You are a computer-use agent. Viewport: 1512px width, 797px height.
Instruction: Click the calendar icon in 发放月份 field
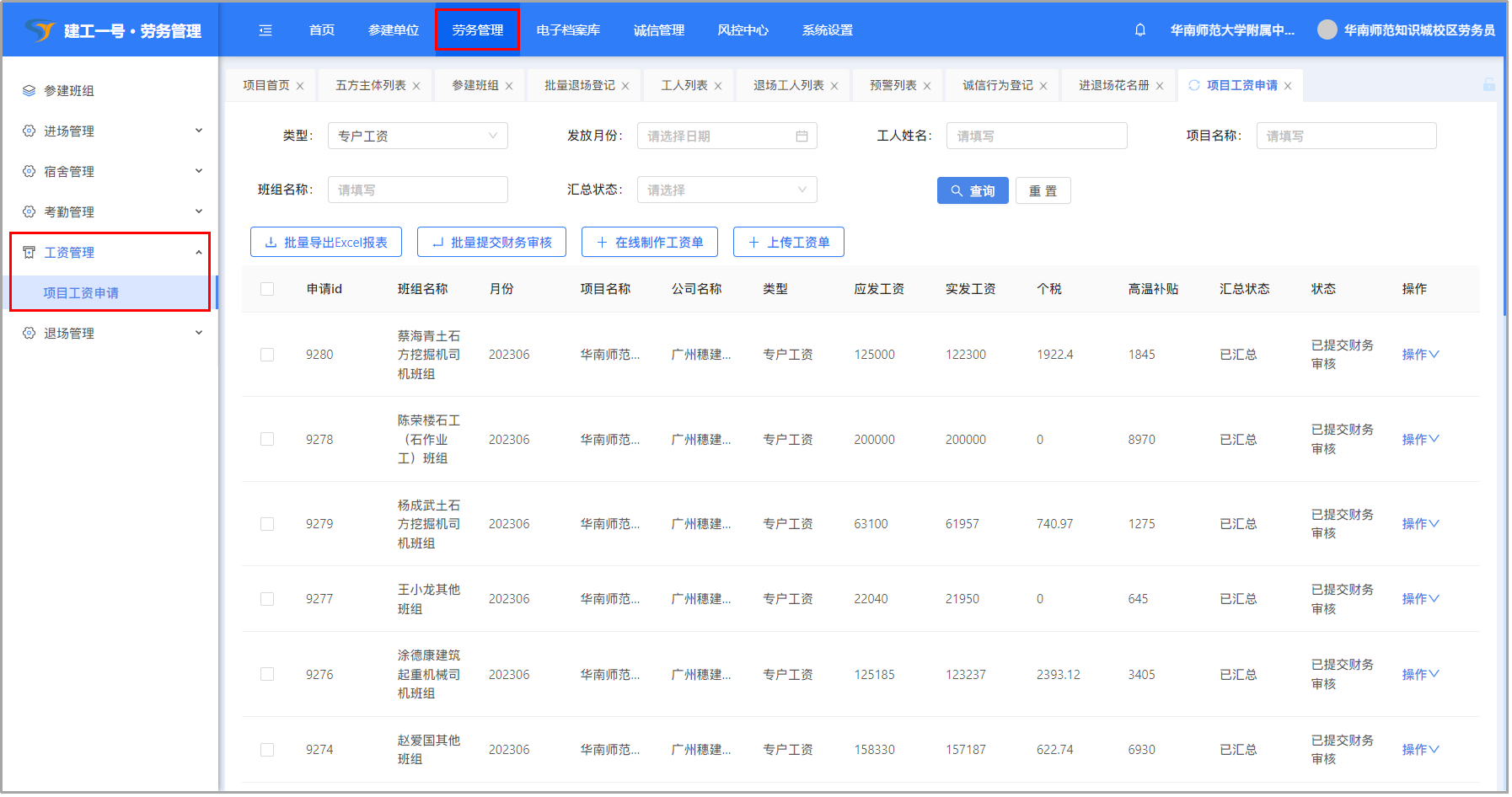pyautogui.click(x=802, y=136)
